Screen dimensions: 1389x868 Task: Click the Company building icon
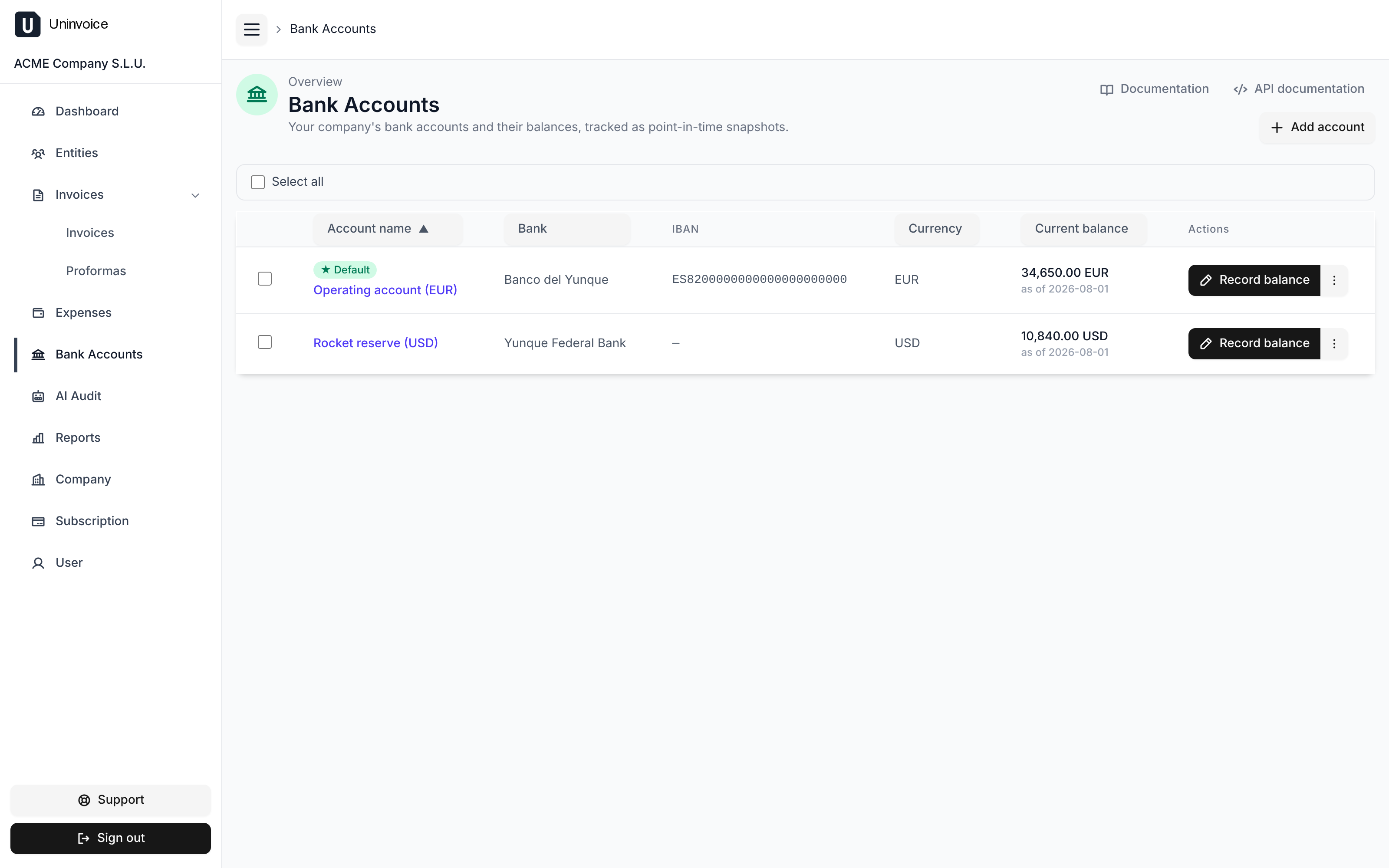(39, 479)
